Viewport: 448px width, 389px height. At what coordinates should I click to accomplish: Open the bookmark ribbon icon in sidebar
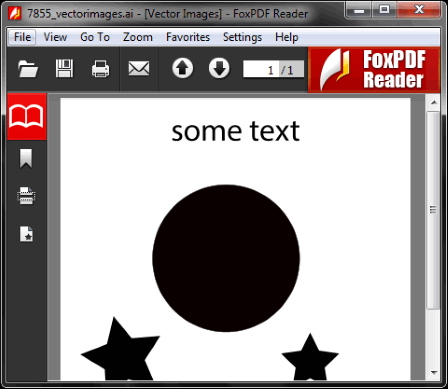(x=26, y=158)
